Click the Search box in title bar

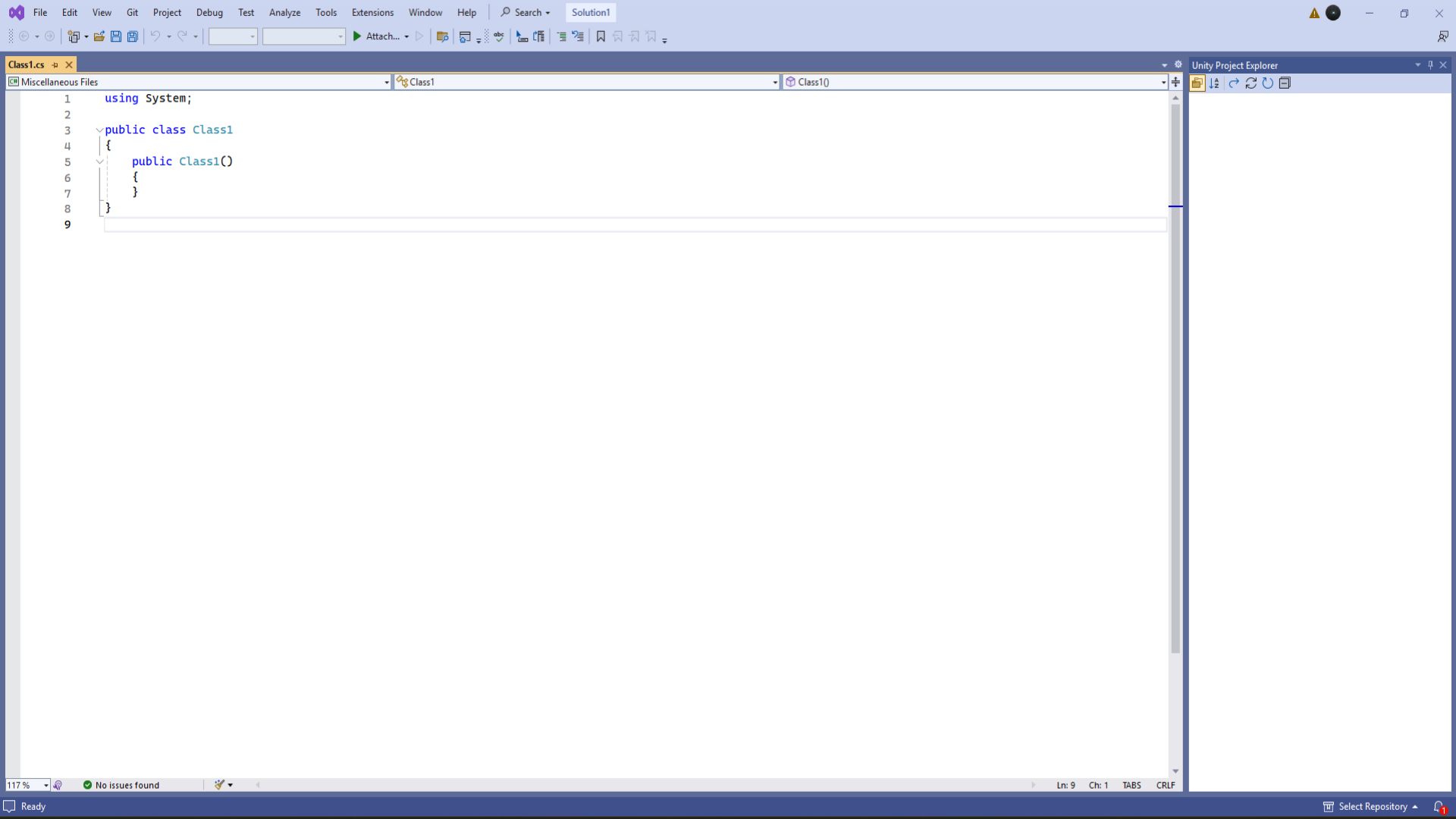(x=526, y=13)
